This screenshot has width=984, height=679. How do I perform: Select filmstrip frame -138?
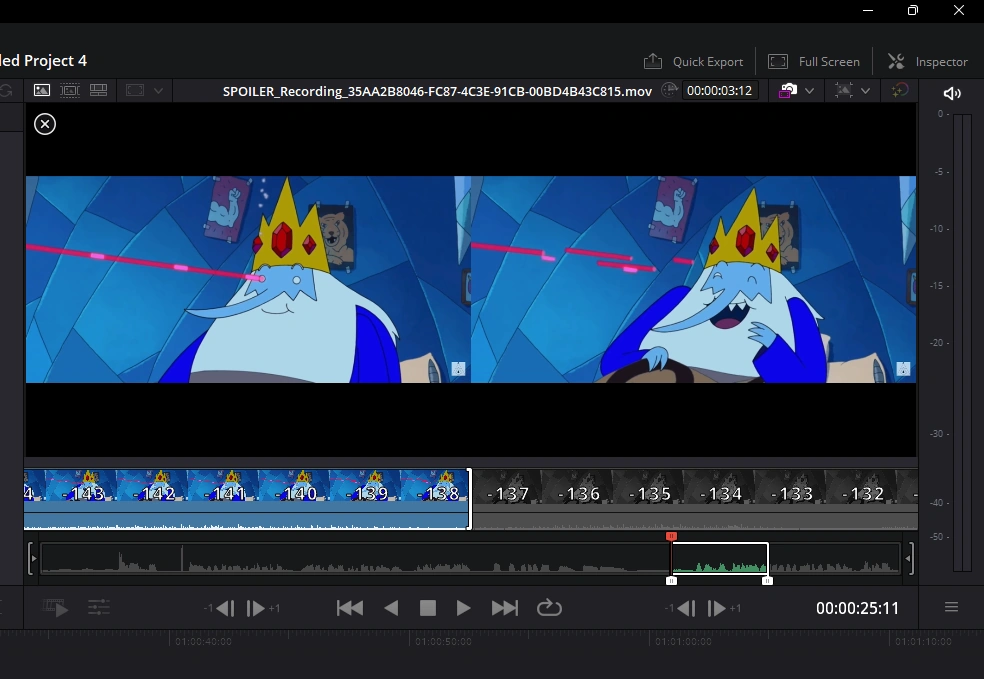coord(434,486)
